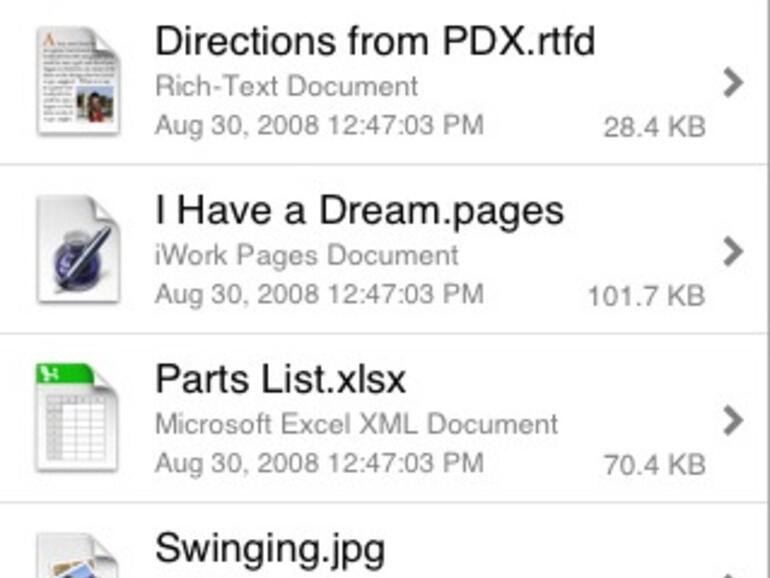Image resolution: width=770 pixels, height=578 pixels.
Task: Click the date under Parts List.xlsx
Action: pos(319,464)
